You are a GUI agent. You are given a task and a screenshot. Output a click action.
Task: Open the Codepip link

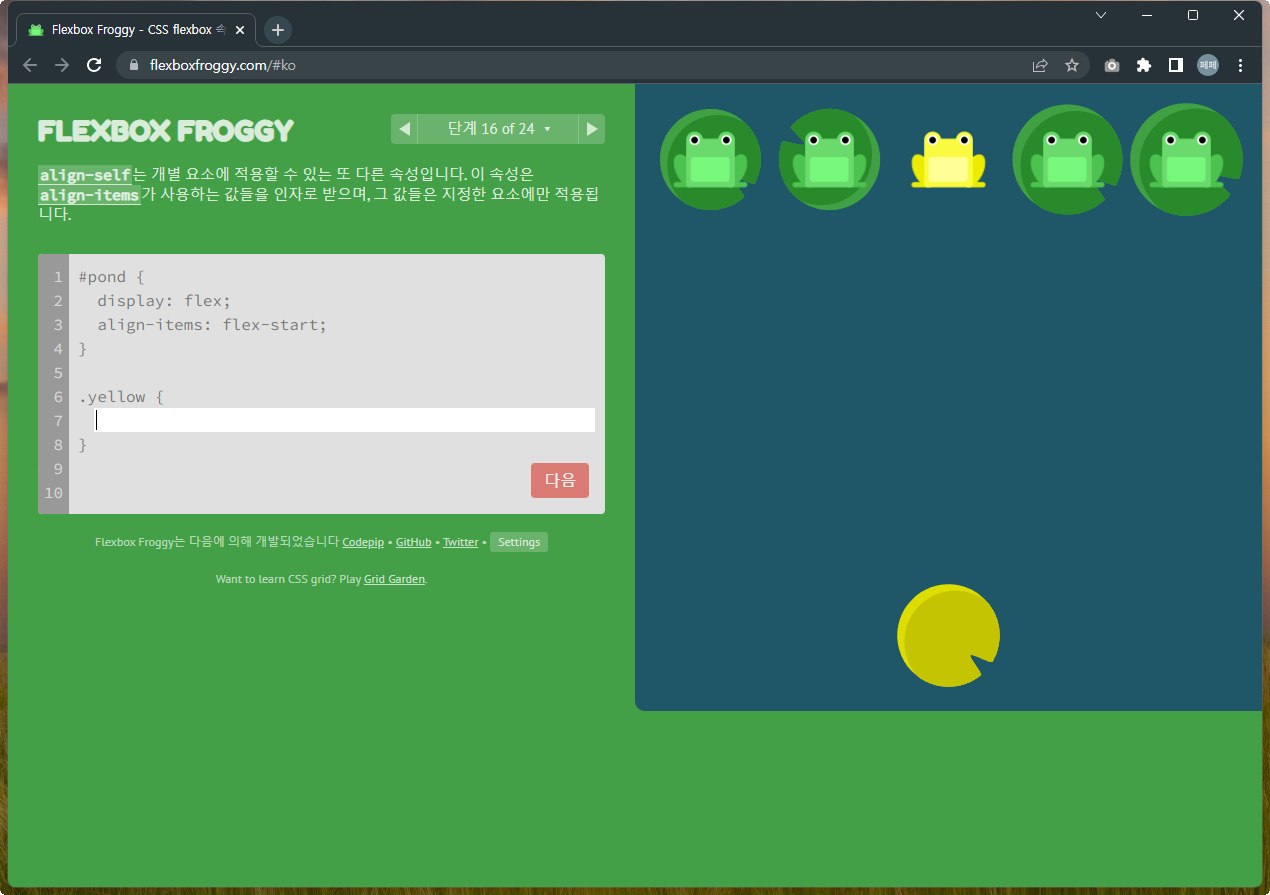click(x=363, y=542)
